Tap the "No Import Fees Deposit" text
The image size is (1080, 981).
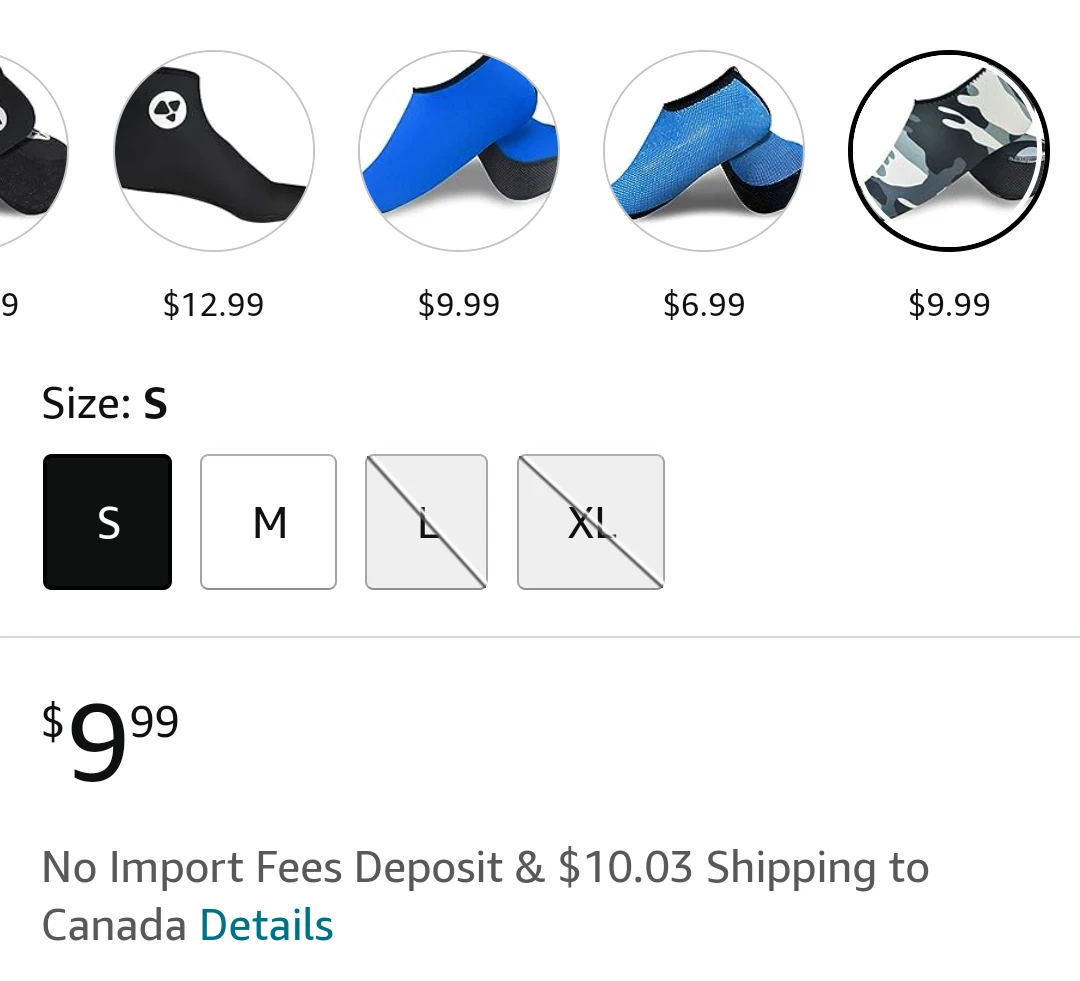272,867
